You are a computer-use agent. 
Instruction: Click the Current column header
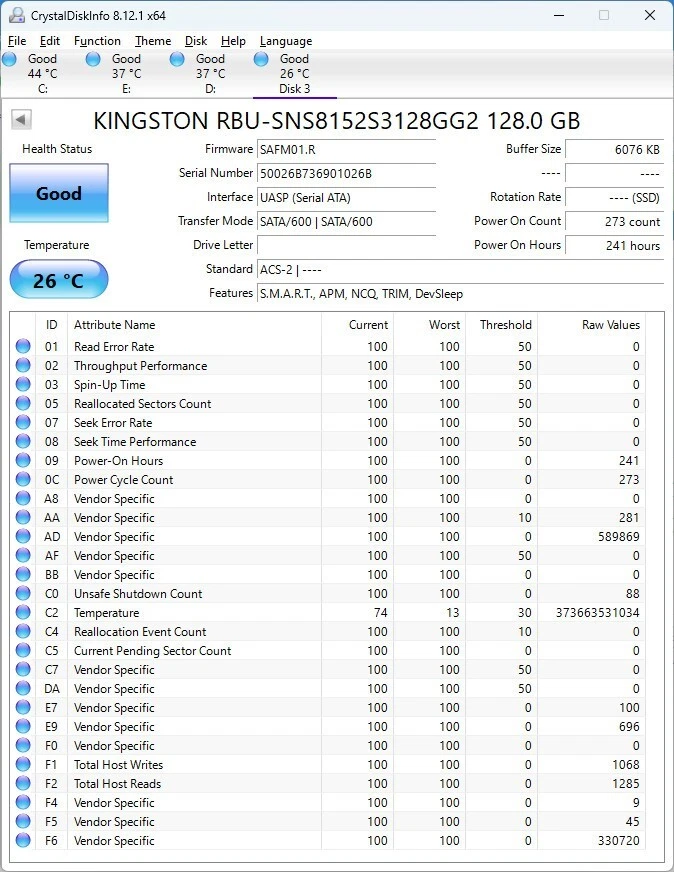point(357,325)
